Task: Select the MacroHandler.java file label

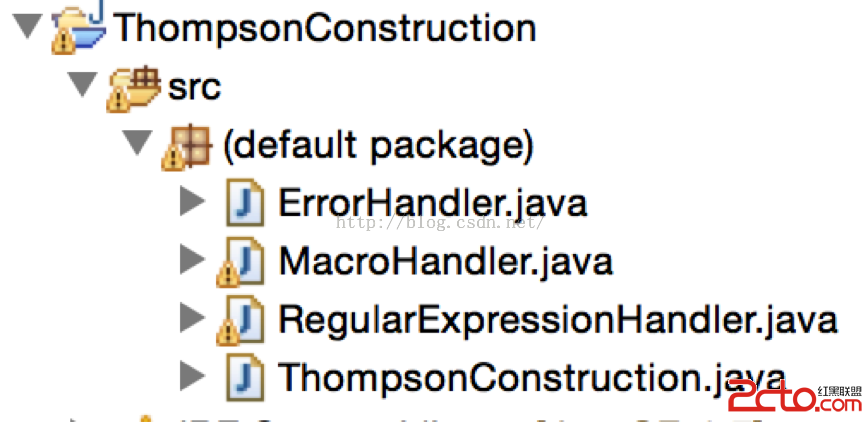Action: coord(446,262)
